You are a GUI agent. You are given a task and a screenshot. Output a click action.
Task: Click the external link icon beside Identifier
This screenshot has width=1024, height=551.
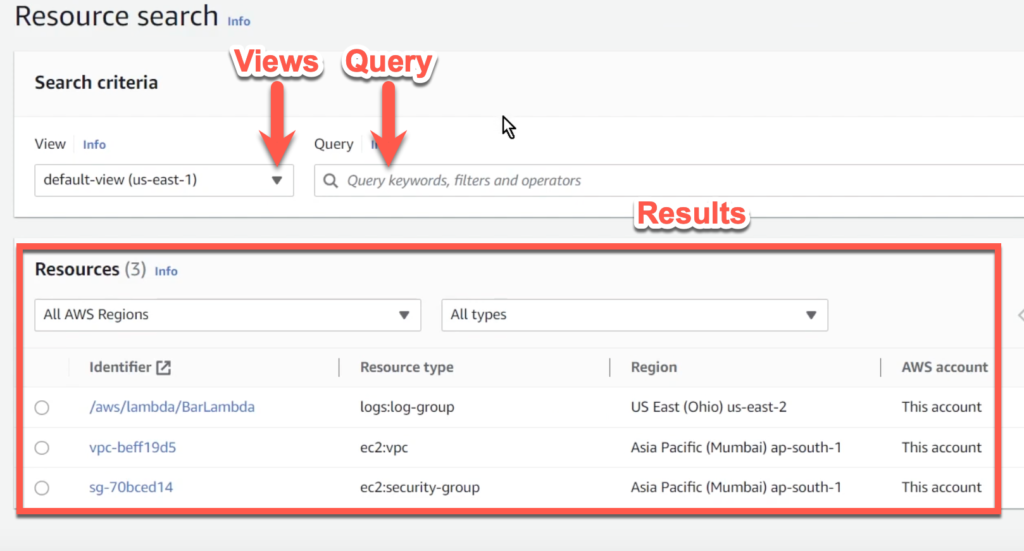coord(164,367)
